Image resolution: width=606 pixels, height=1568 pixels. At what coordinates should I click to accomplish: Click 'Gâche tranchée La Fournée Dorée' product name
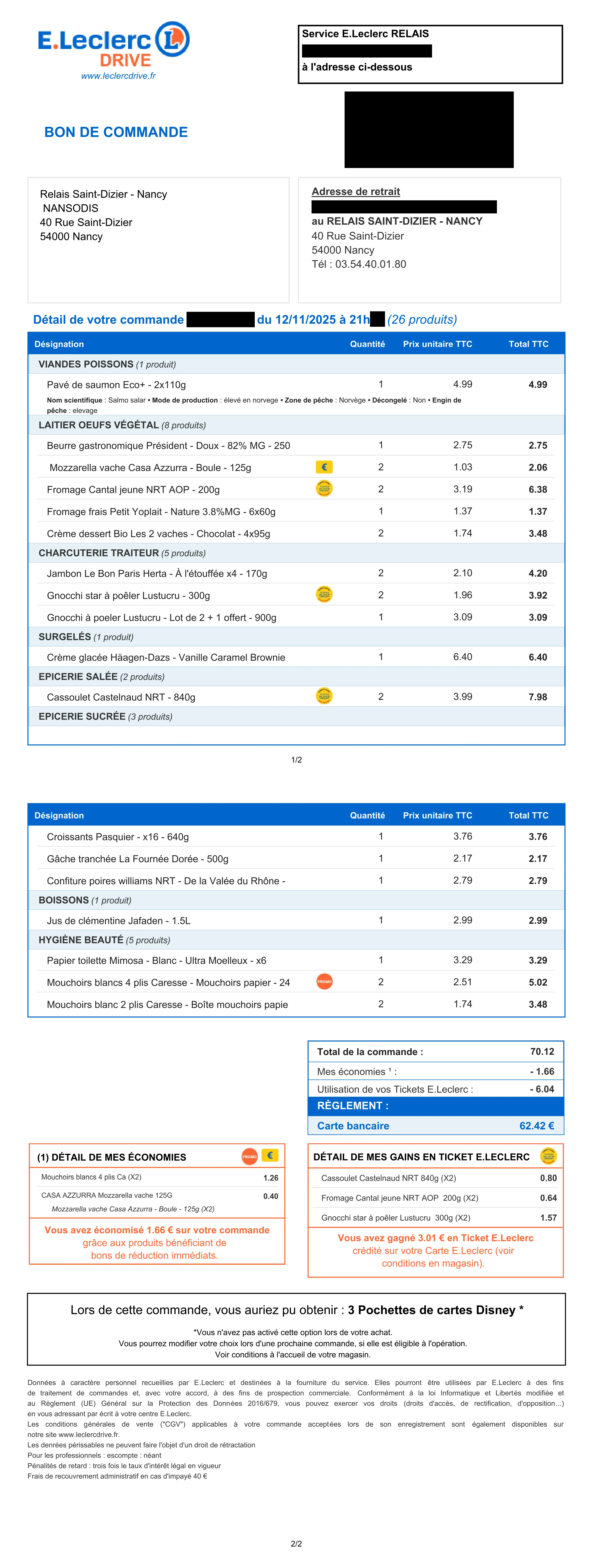(x=138, y=859)
